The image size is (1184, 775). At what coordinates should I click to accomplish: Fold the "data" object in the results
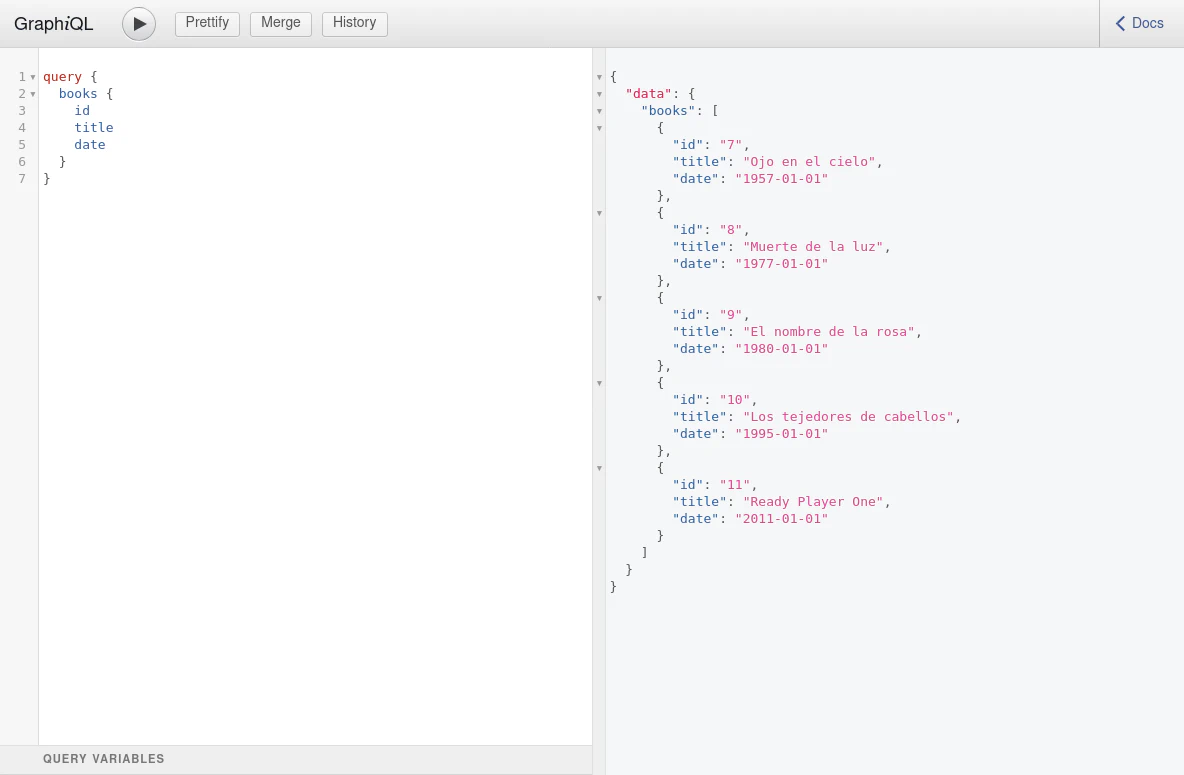click(599, 94)
